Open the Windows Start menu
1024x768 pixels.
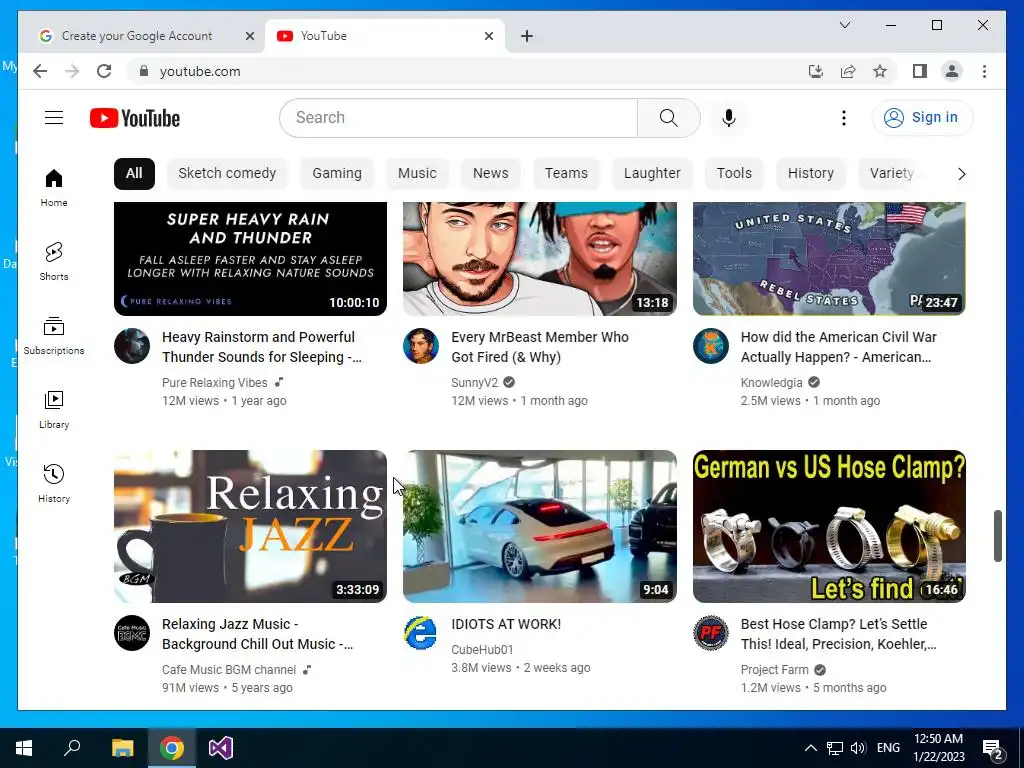[x=24, y=748]
